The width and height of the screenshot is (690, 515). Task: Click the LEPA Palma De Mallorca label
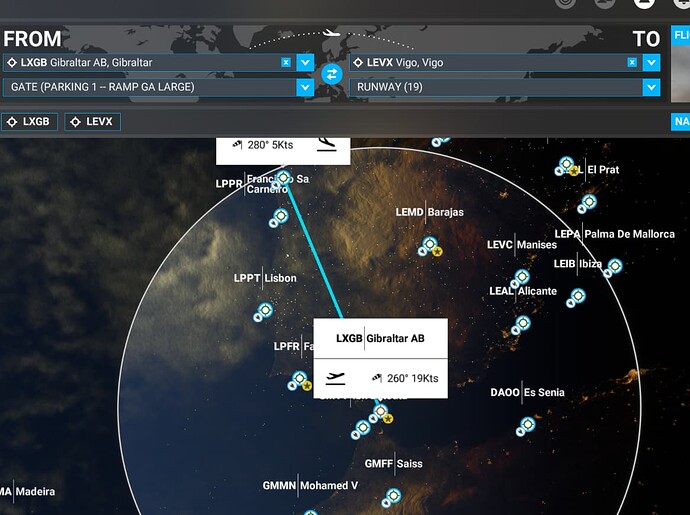coord(614,234)
